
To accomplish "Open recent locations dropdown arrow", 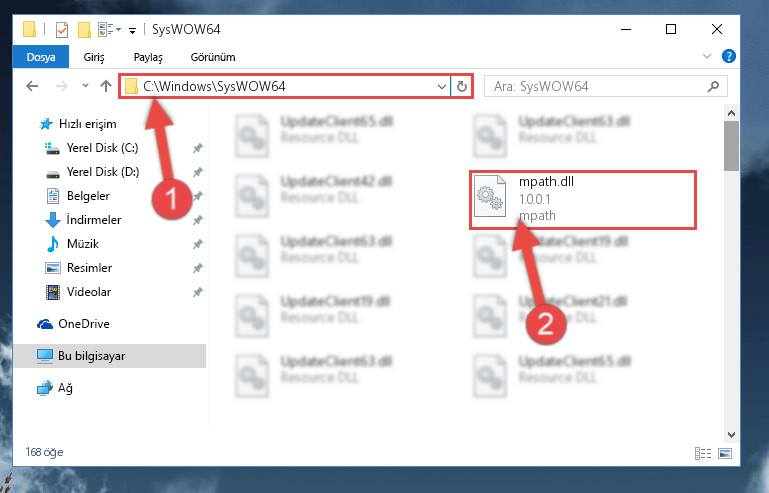I will [x=85, y=86].
